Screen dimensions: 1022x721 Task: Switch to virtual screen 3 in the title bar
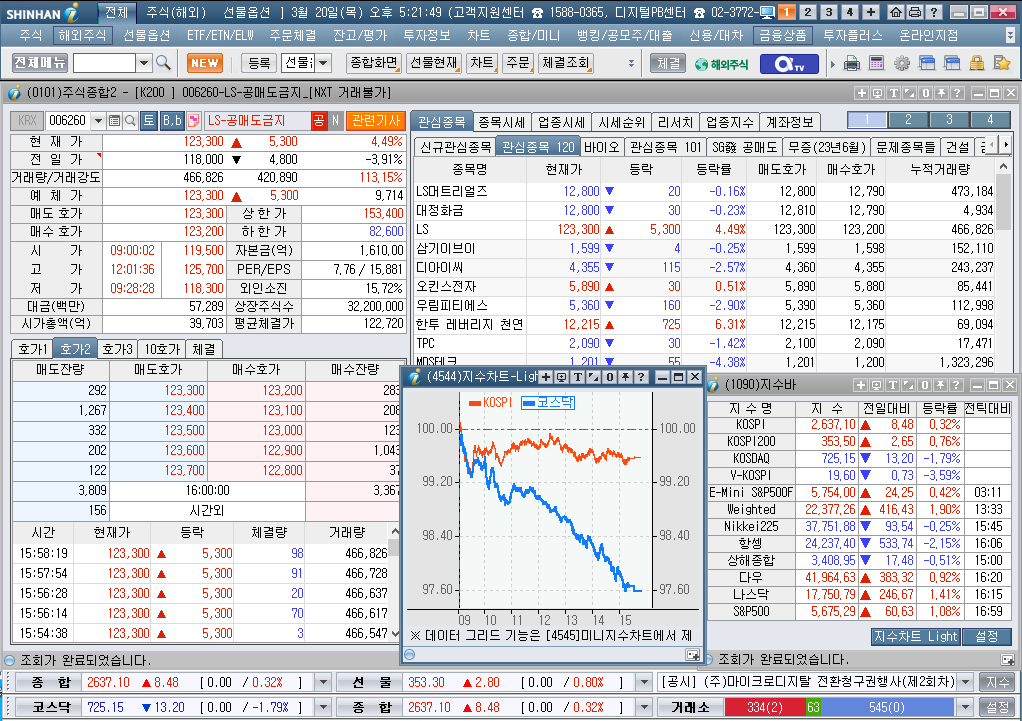828,12
